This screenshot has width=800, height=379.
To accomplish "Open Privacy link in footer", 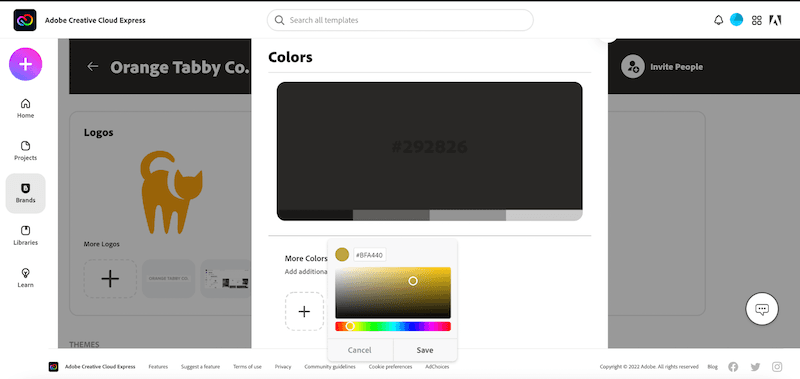I will (x=283, y=367).
